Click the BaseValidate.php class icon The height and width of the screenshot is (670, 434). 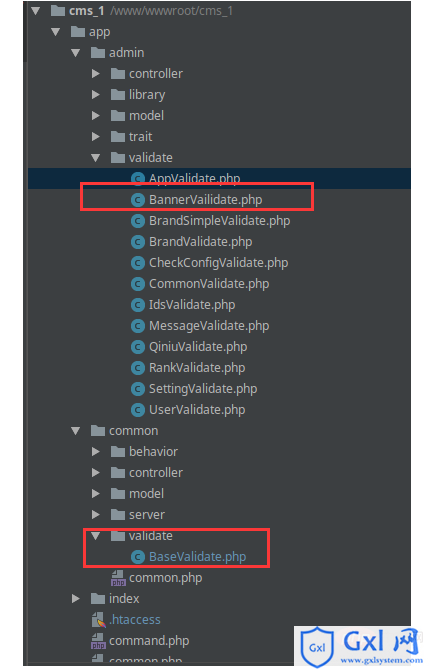[x=138, y=557]
